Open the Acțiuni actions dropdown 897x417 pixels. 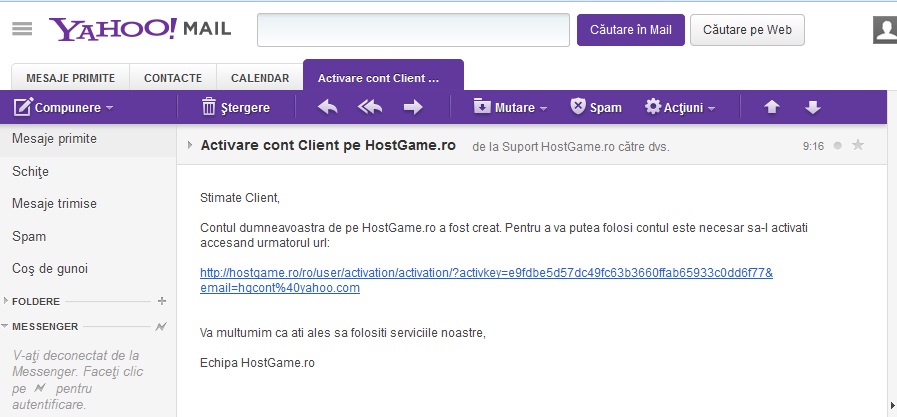(x=680, y=107)
